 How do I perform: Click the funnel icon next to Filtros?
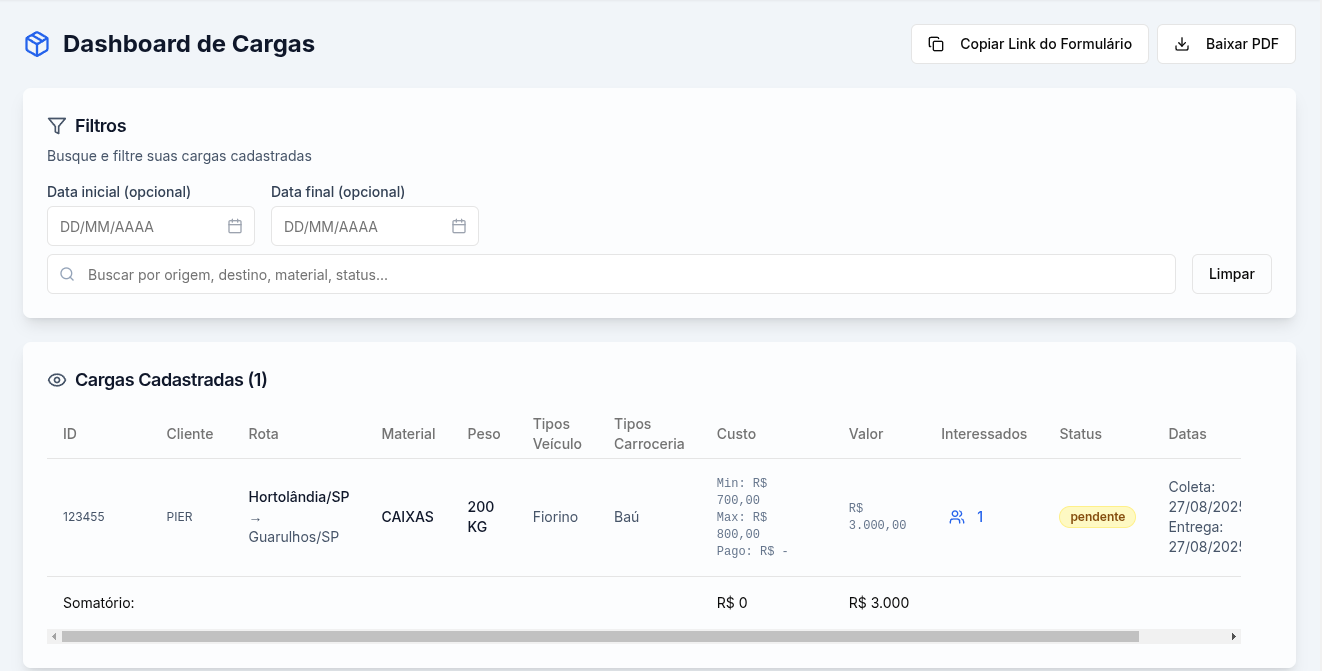click(57, 126)
